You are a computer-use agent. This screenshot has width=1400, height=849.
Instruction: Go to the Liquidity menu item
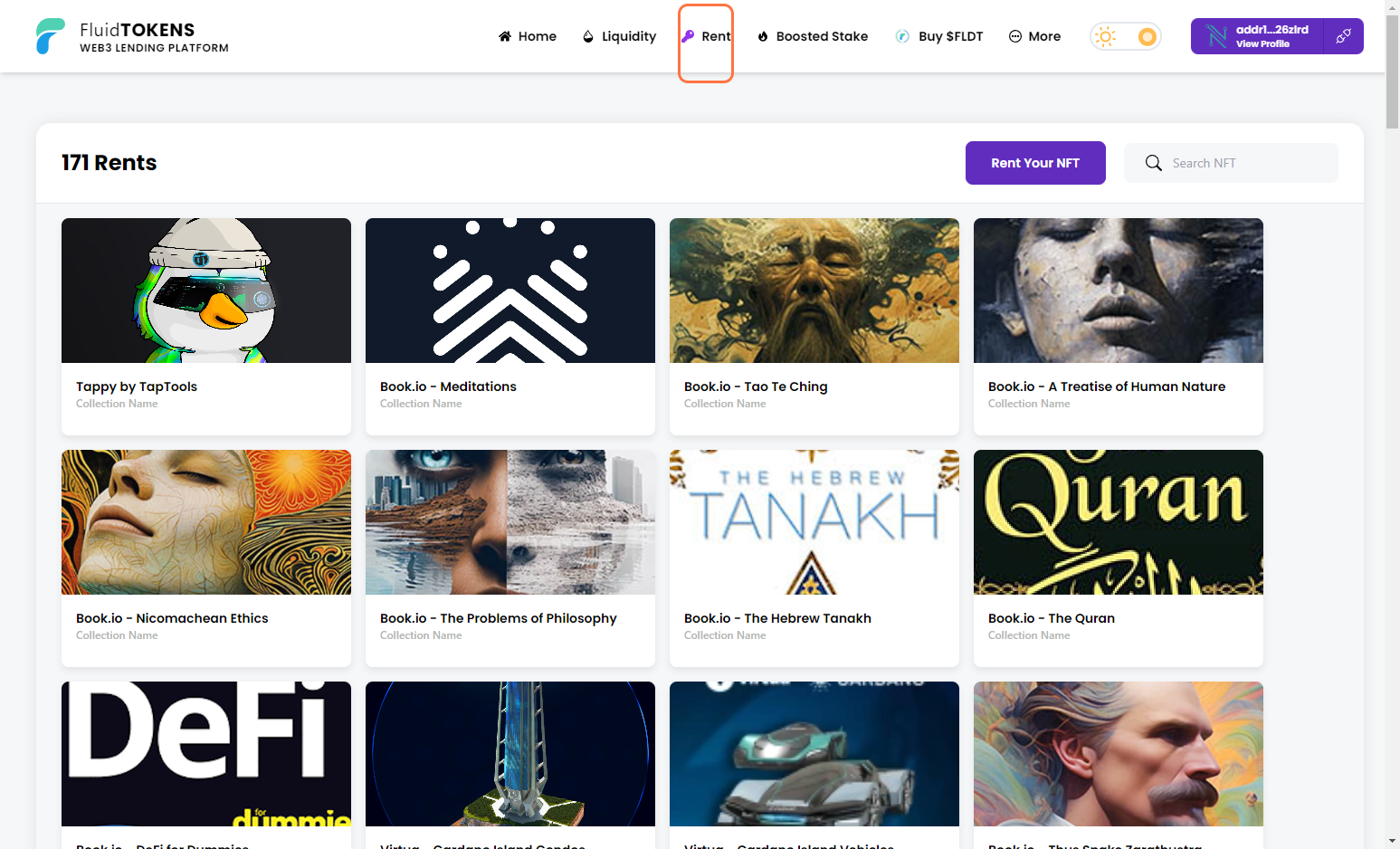coord(628,36)
